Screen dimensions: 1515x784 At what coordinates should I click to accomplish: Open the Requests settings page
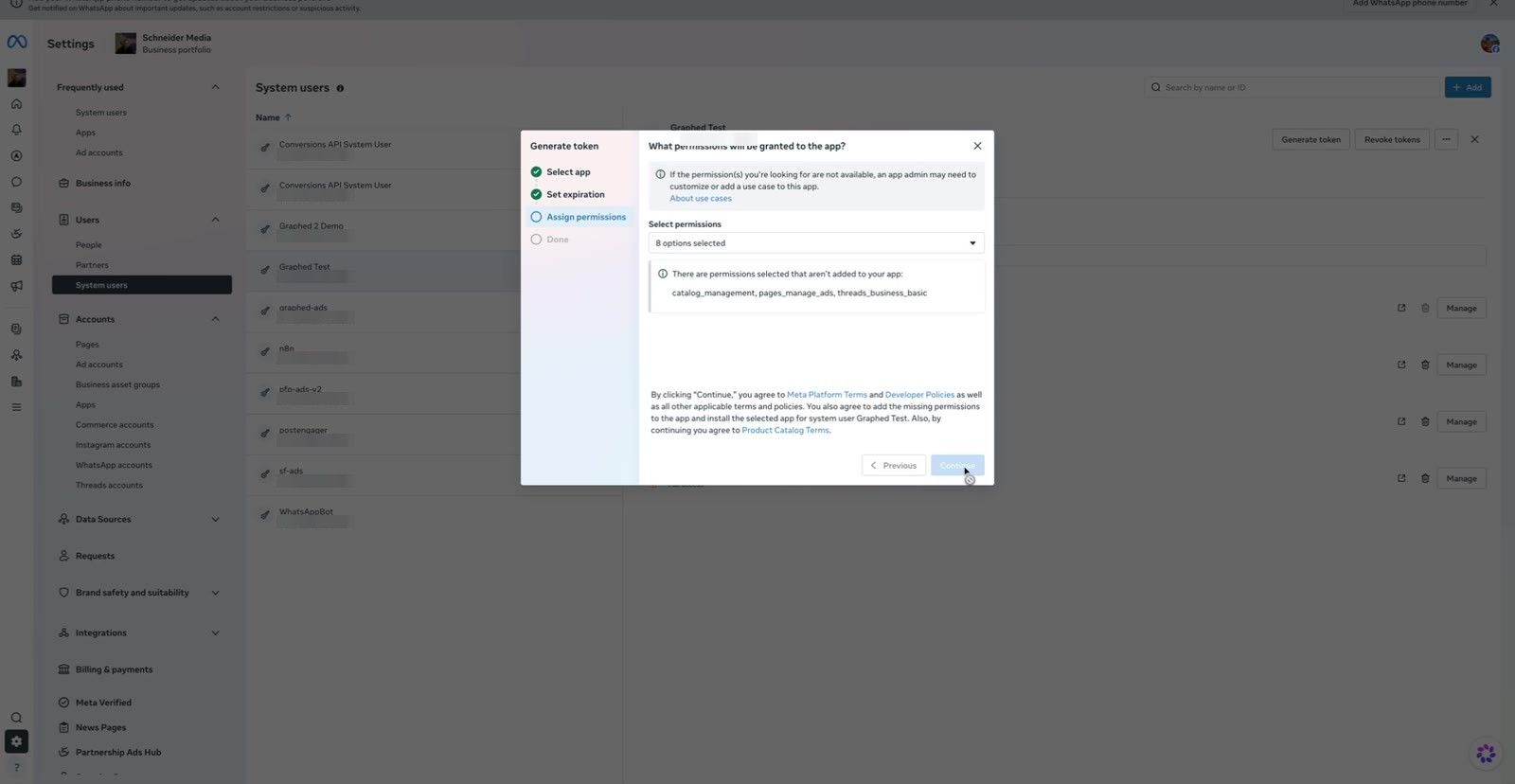coord(95,556)
